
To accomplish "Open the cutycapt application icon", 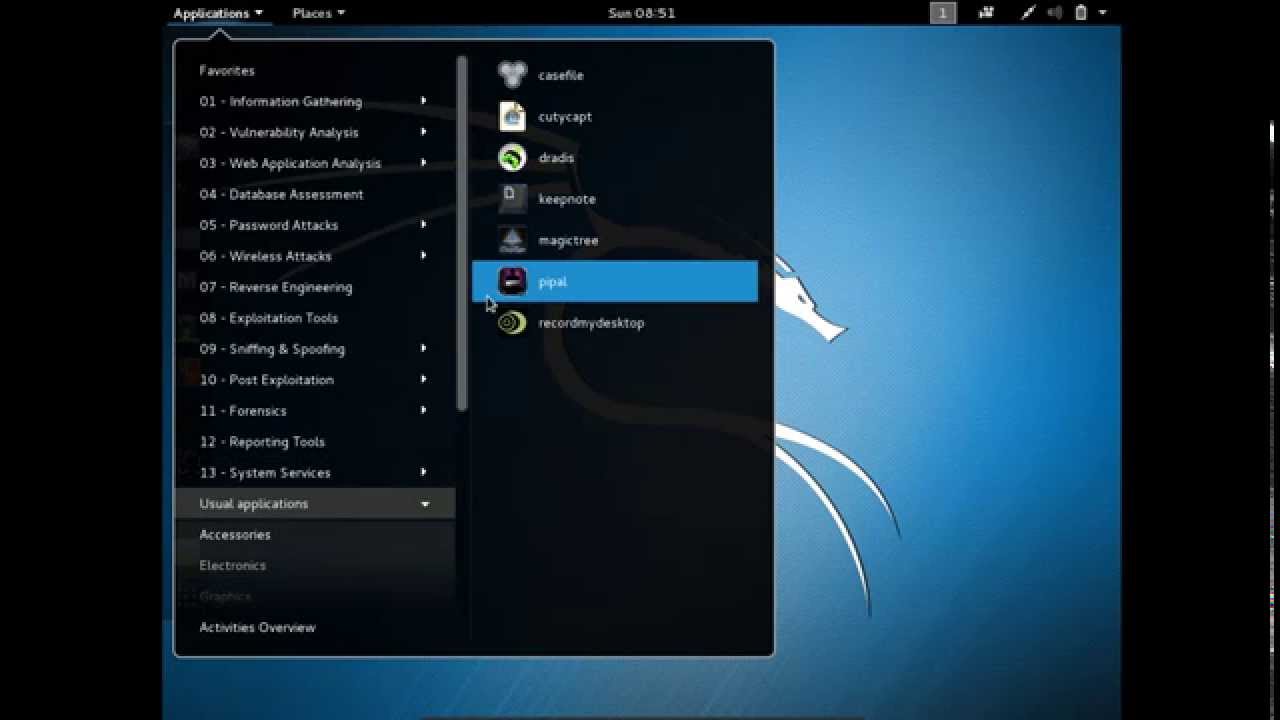I will [512, 116].
